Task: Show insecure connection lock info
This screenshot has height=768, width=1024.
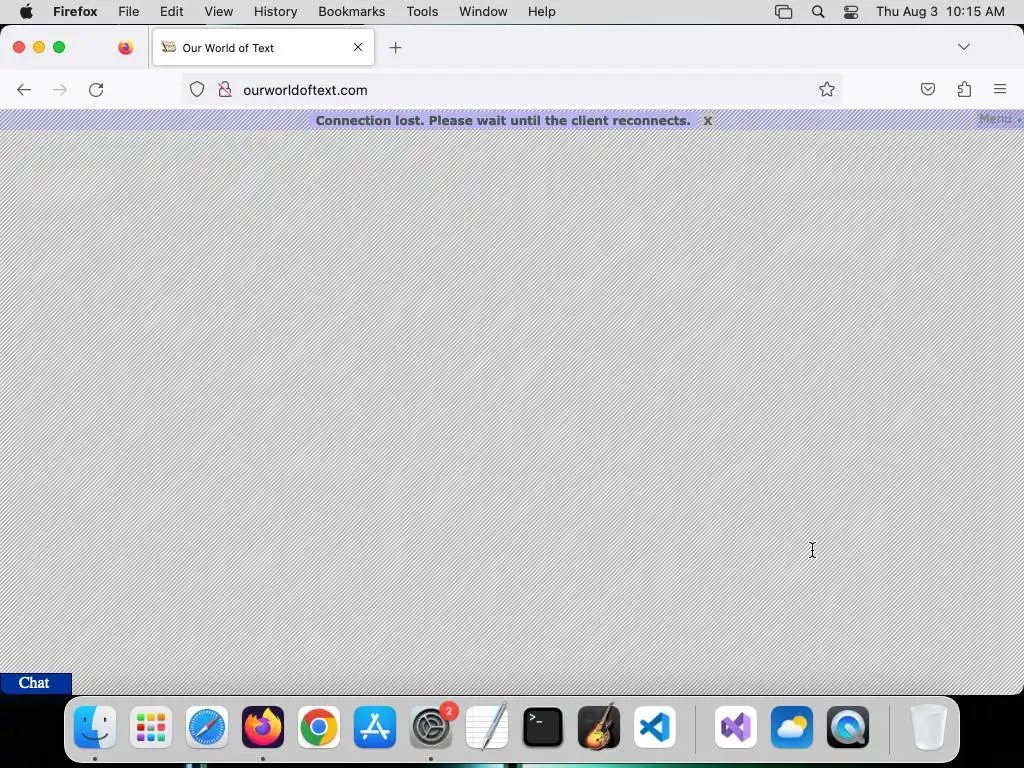Action: tap(225, 89)
